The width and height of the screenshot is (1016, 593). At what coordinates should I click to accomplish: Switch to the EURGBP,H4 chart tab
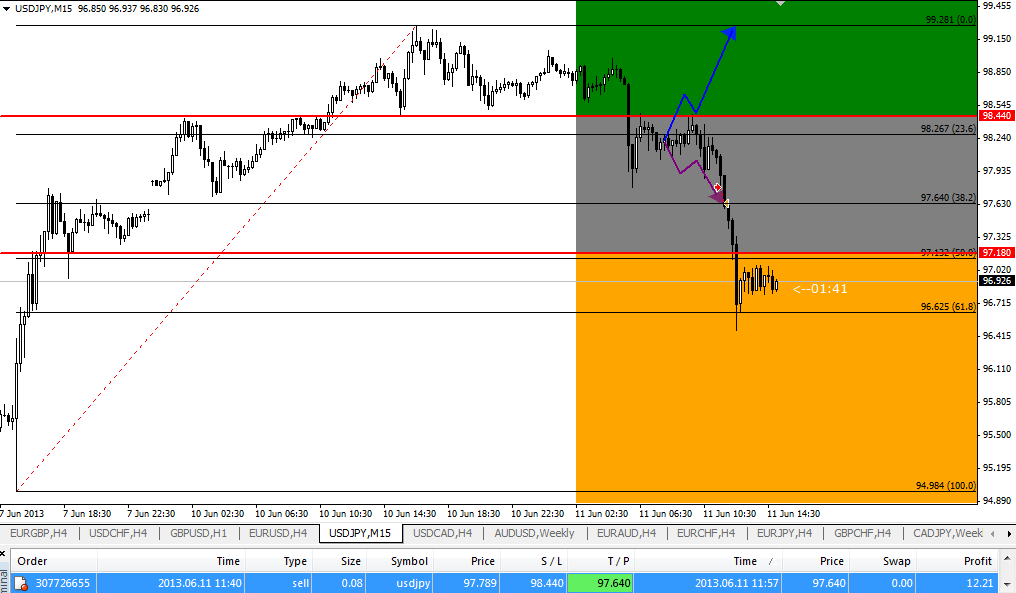40,533
